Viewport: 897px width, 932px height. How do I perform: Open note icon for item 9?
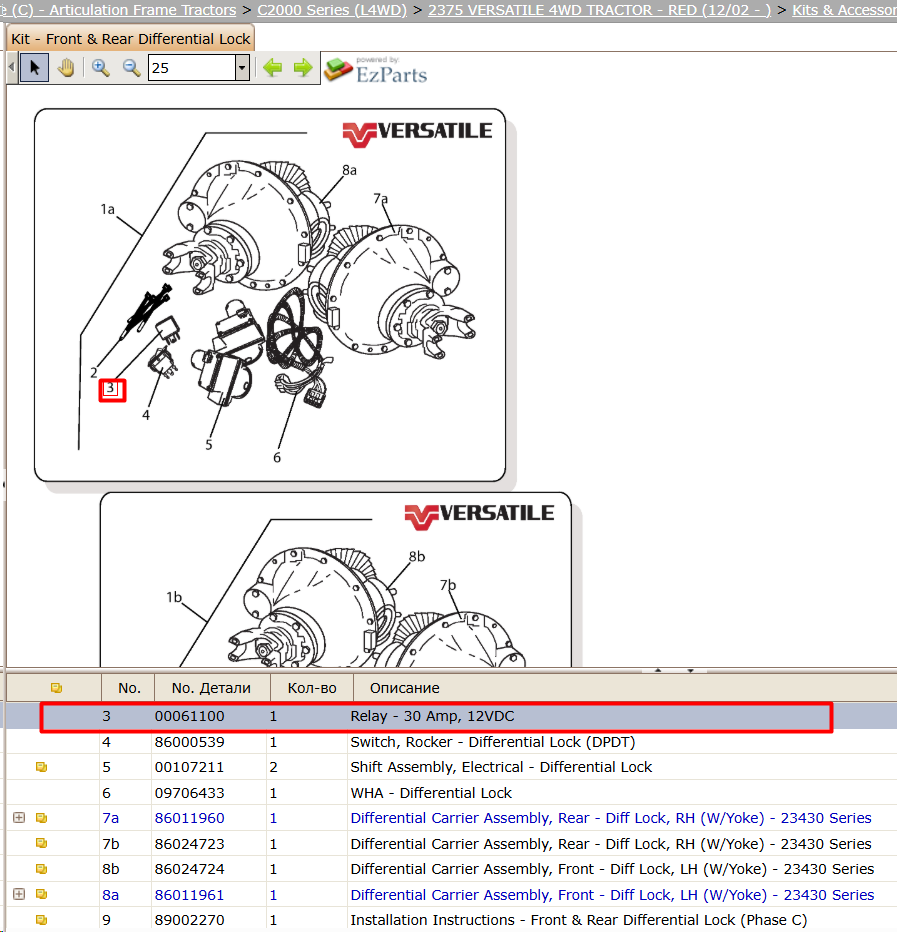(x=42, y=920)
